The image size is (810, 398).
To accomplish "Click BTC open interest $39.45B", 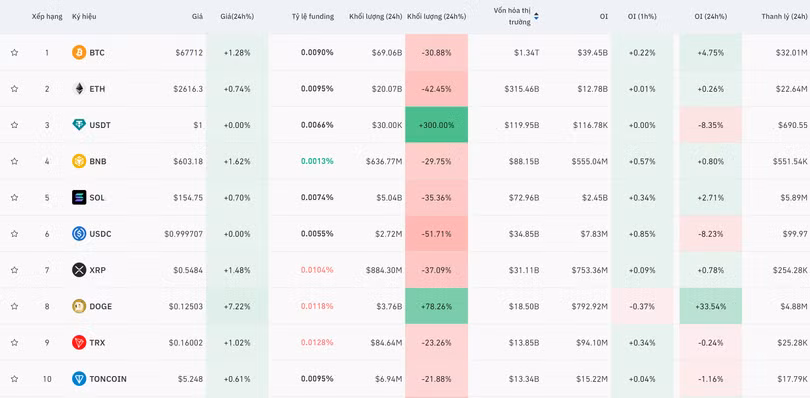I will coord(592,53).
